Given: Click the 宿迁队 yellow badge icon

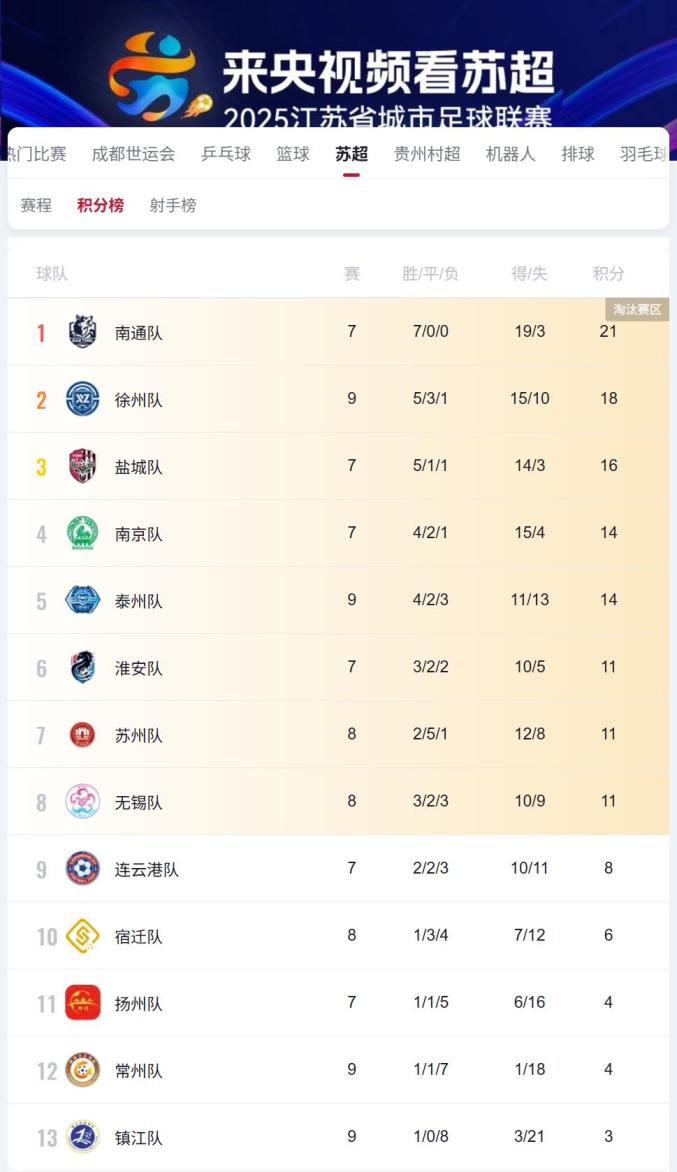Looking at the screenshot, I should pyautogui.click(x=83, y=936).
